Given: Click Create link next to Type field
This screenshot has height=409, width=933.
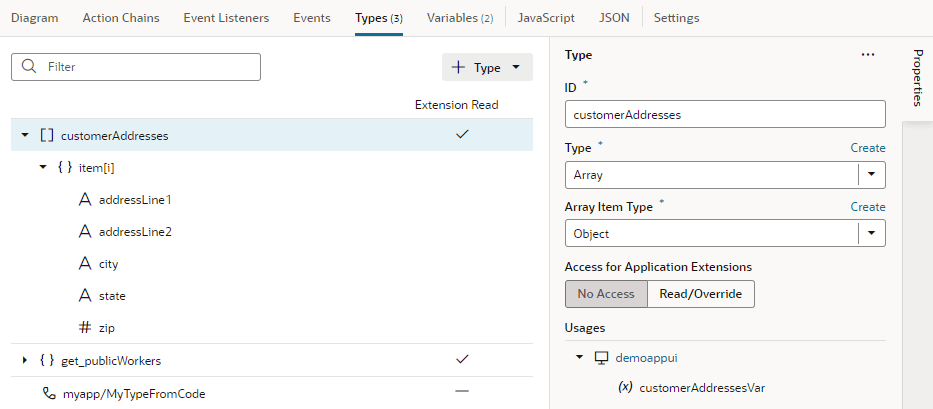Looking at the screenshot, I should coord(868,148).
